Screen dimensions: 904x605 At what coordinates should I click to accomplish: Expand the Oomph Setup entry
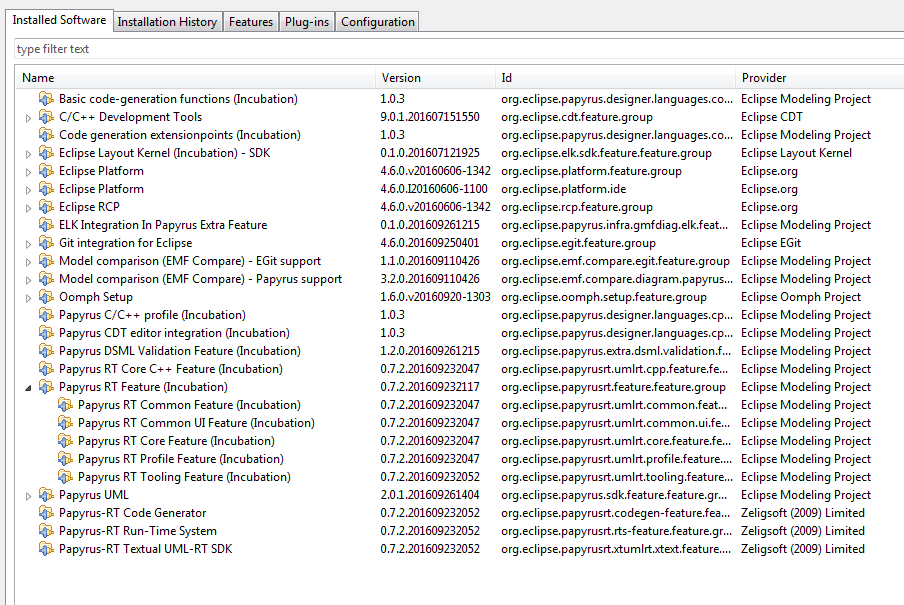pyautogui.click(x=28, y=298)
